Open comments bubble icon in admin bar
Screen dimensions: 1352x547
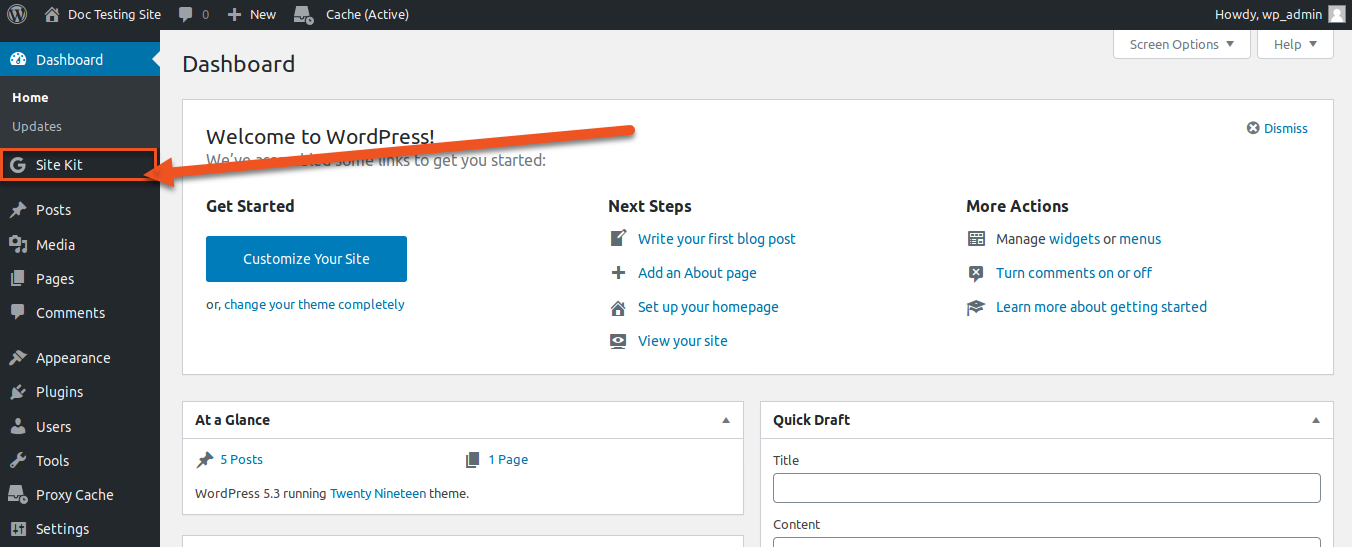[186, 14]
